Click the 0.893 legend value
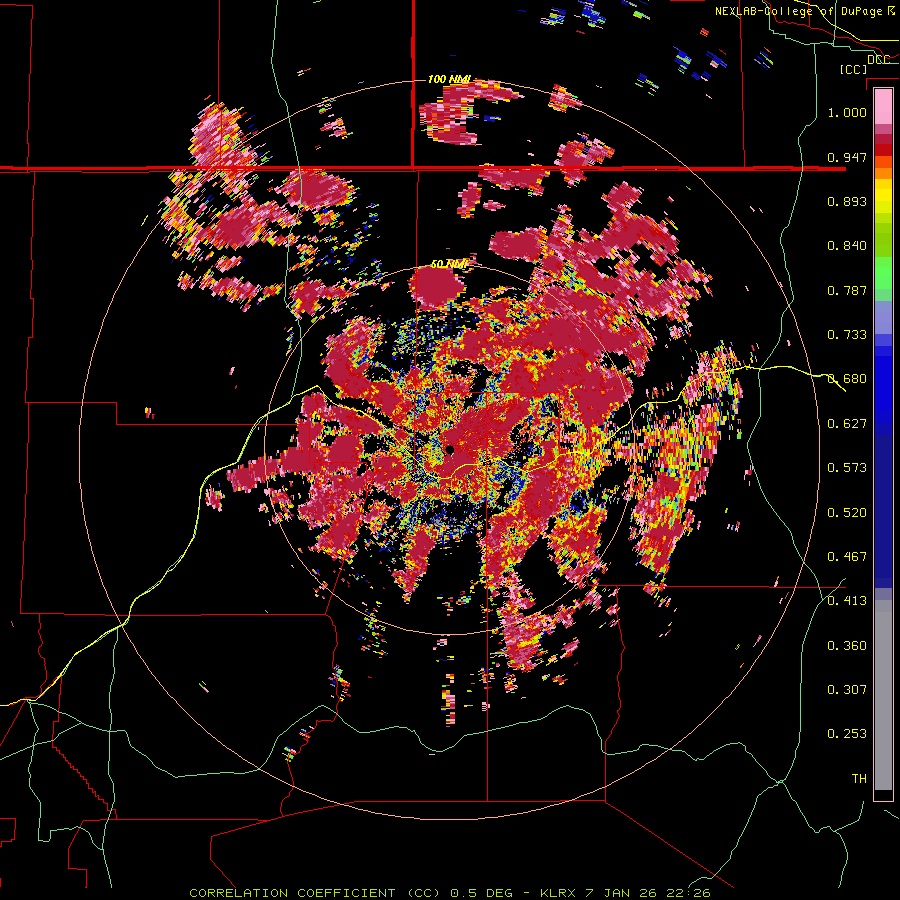 847,201
